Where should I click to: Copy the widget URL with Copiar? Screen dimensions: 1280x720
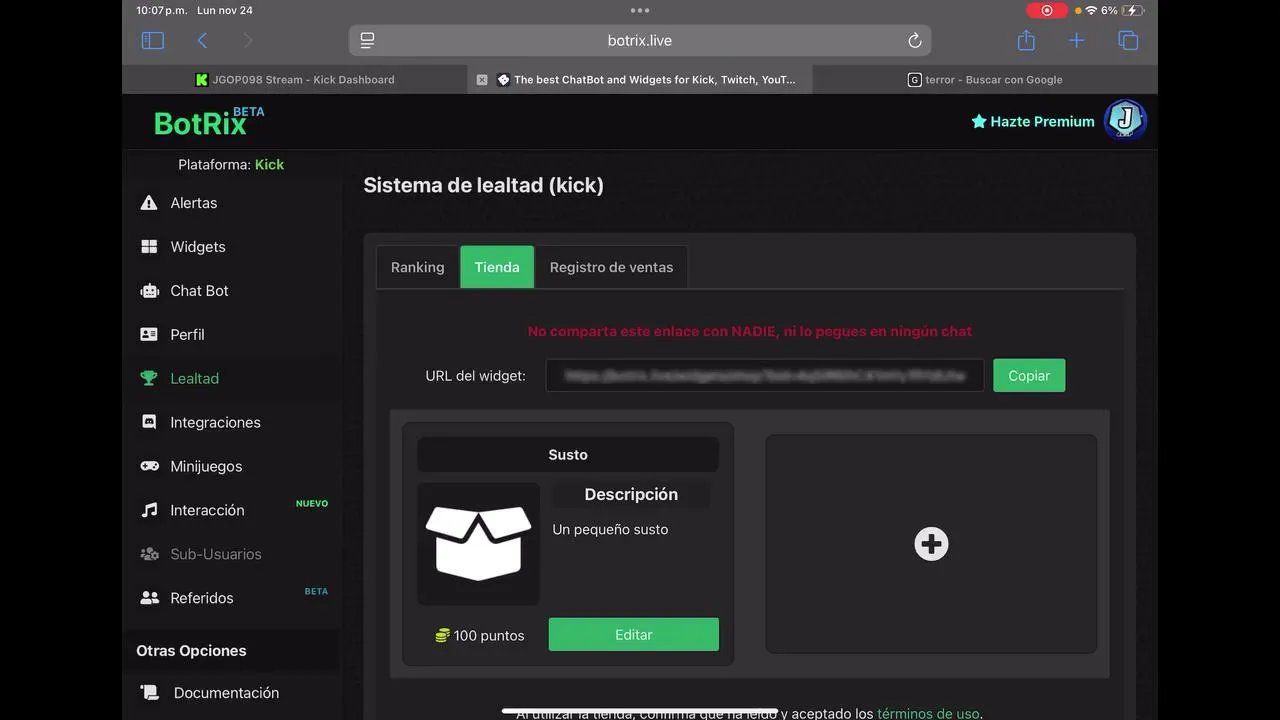(x=1029, y=376)
